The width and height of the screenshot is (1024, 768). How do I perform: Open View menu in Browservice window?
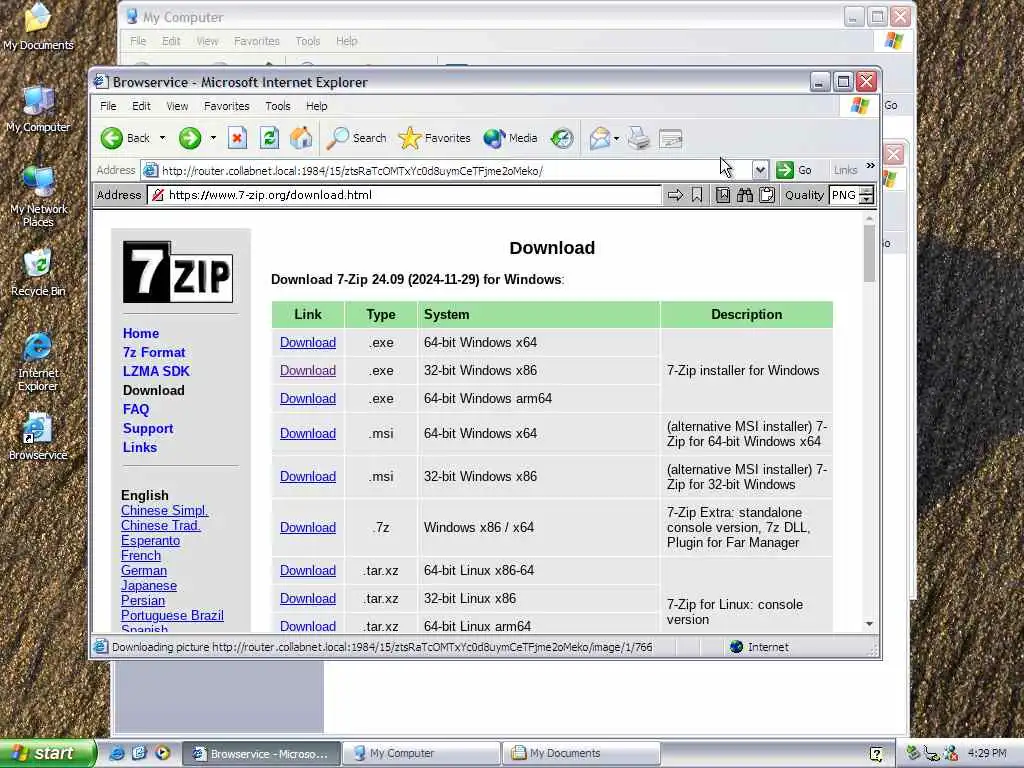pos(177,106)
